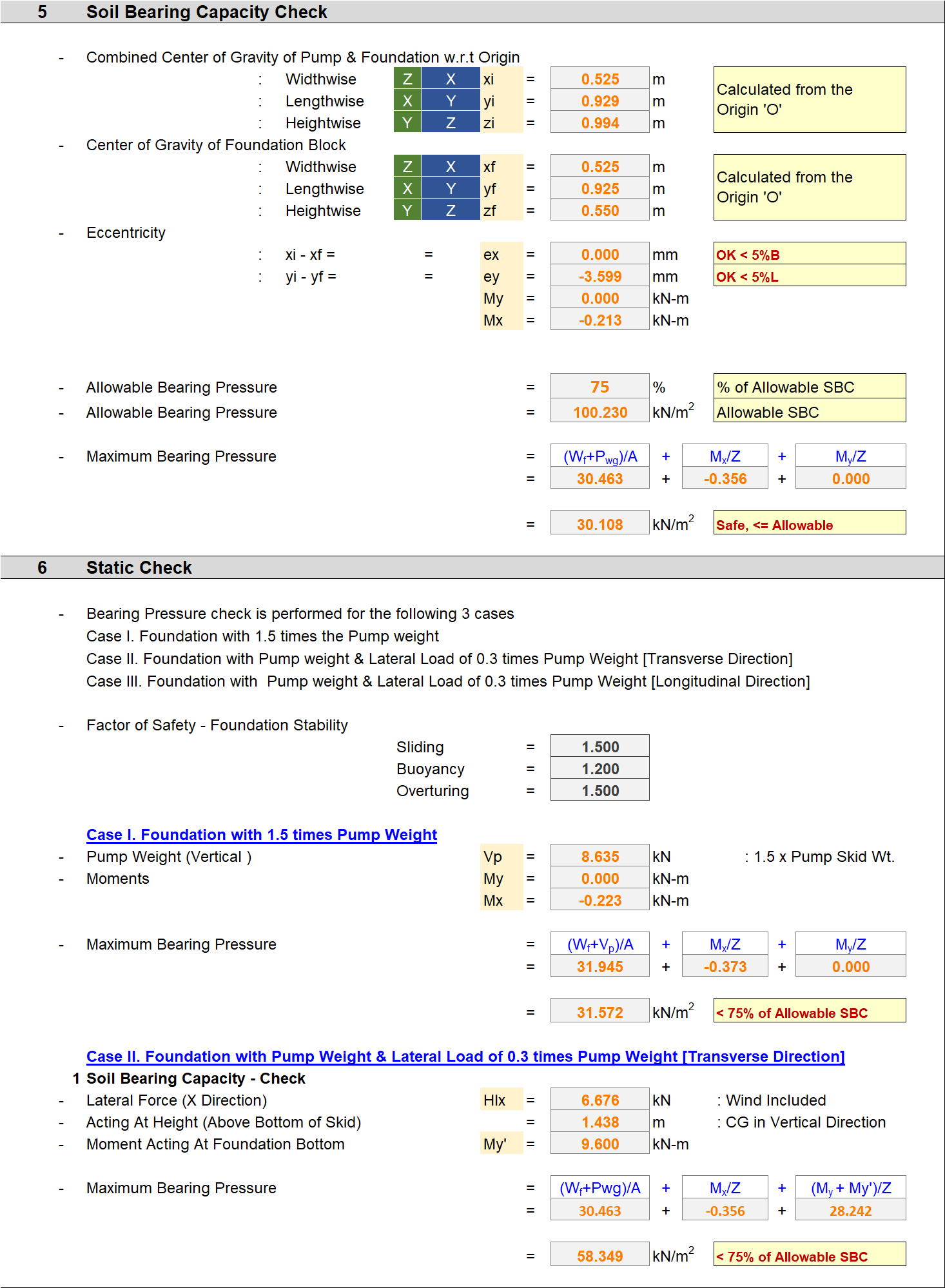945x1288 pixels.
Task: Click the allowable SBC value 100.230
Action: [x=599, y=412]
